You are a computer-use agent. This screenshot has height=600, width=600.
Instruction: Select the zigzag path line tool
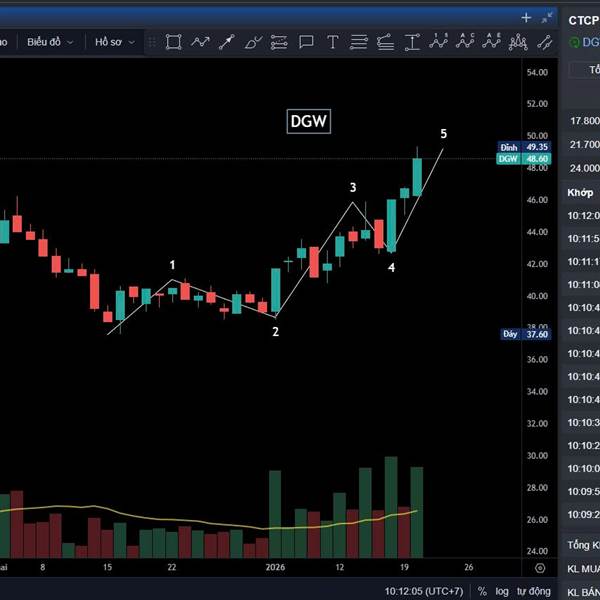(201, 42)
